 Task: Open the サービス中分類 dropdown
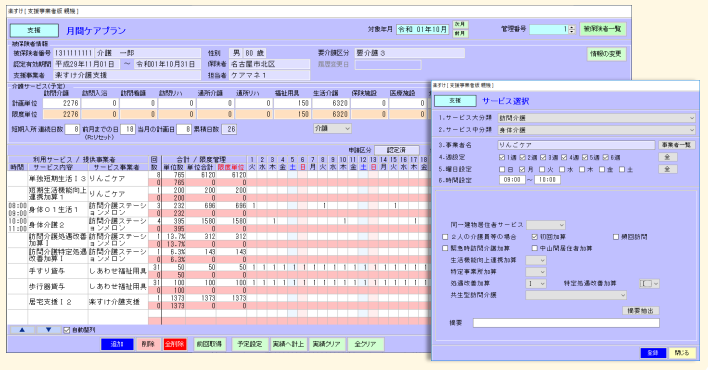[x=596, y=130]
